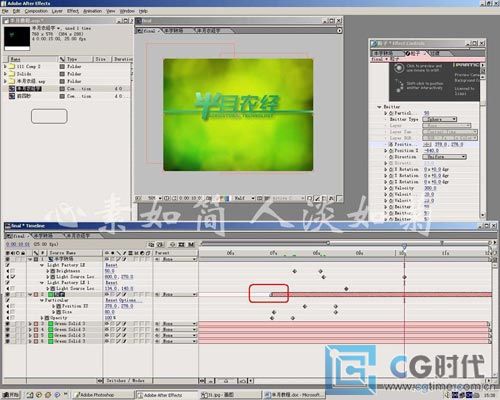Open Emitter Type Sphere dropdown
The width and height of the screenshot is (500, 400).
(440, 119)
